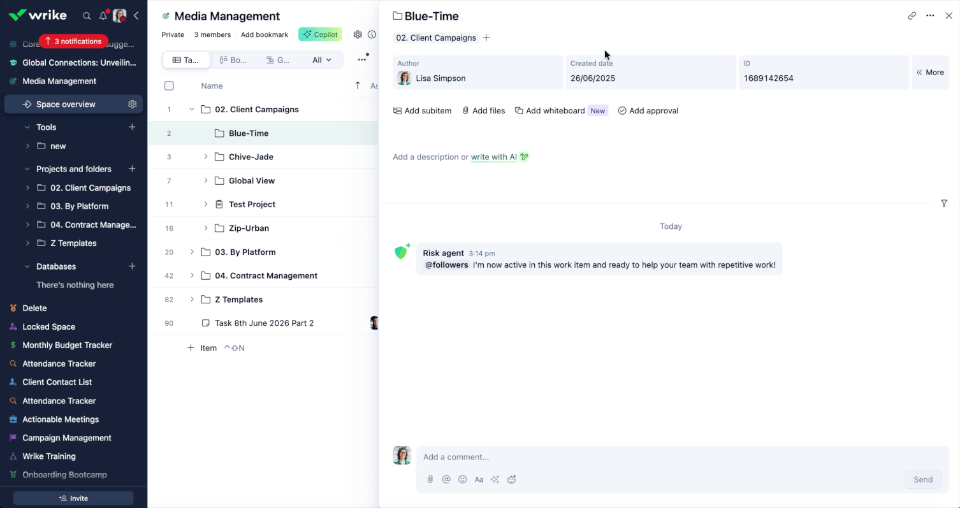This screenshot has width=960, height=508.
Task: Sort the Name column with arrow
Action: pos(358,86)
